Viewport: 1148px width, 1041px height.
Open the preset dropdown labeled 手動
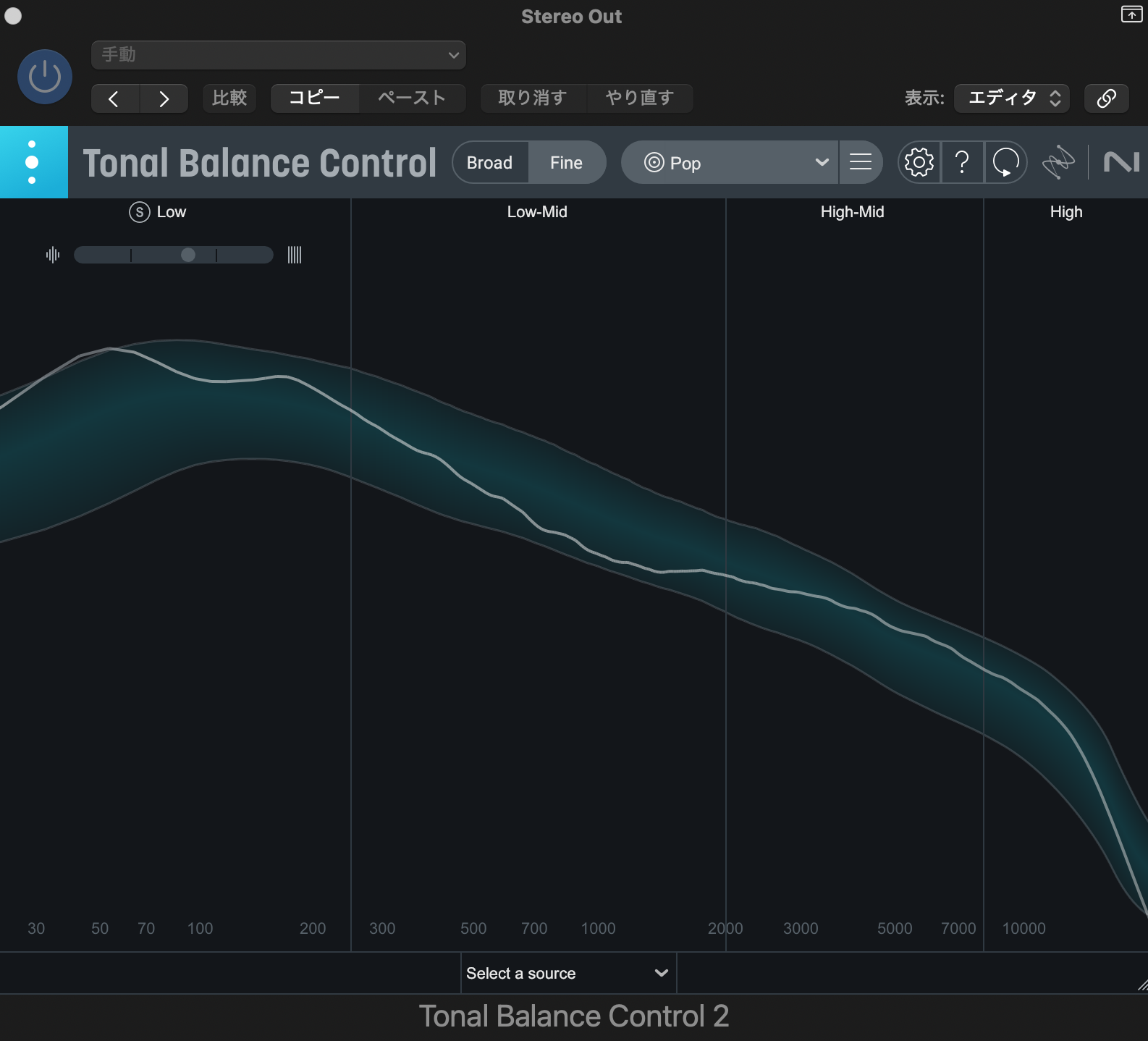279,55
